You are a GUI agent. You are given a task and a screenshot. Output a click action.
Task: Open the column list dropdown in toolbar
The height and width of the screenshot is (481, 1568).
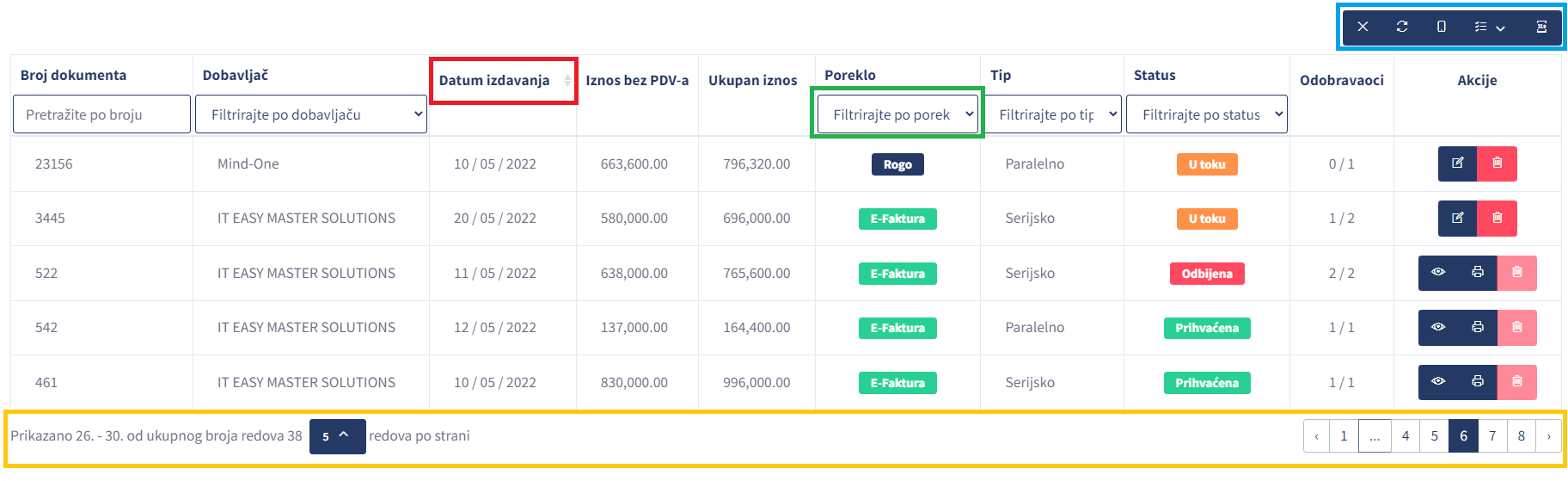tap(1490, 27)
